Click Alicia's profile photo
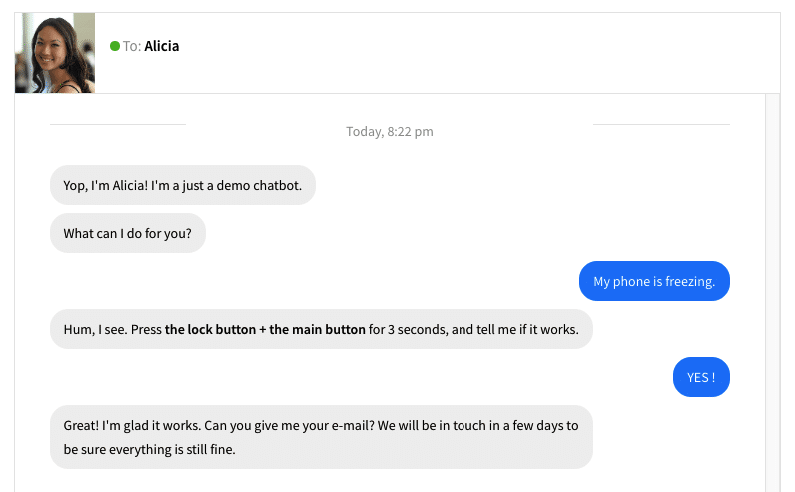Image resolution: width=795 pixels, height=492 pixels. point(55,53)
